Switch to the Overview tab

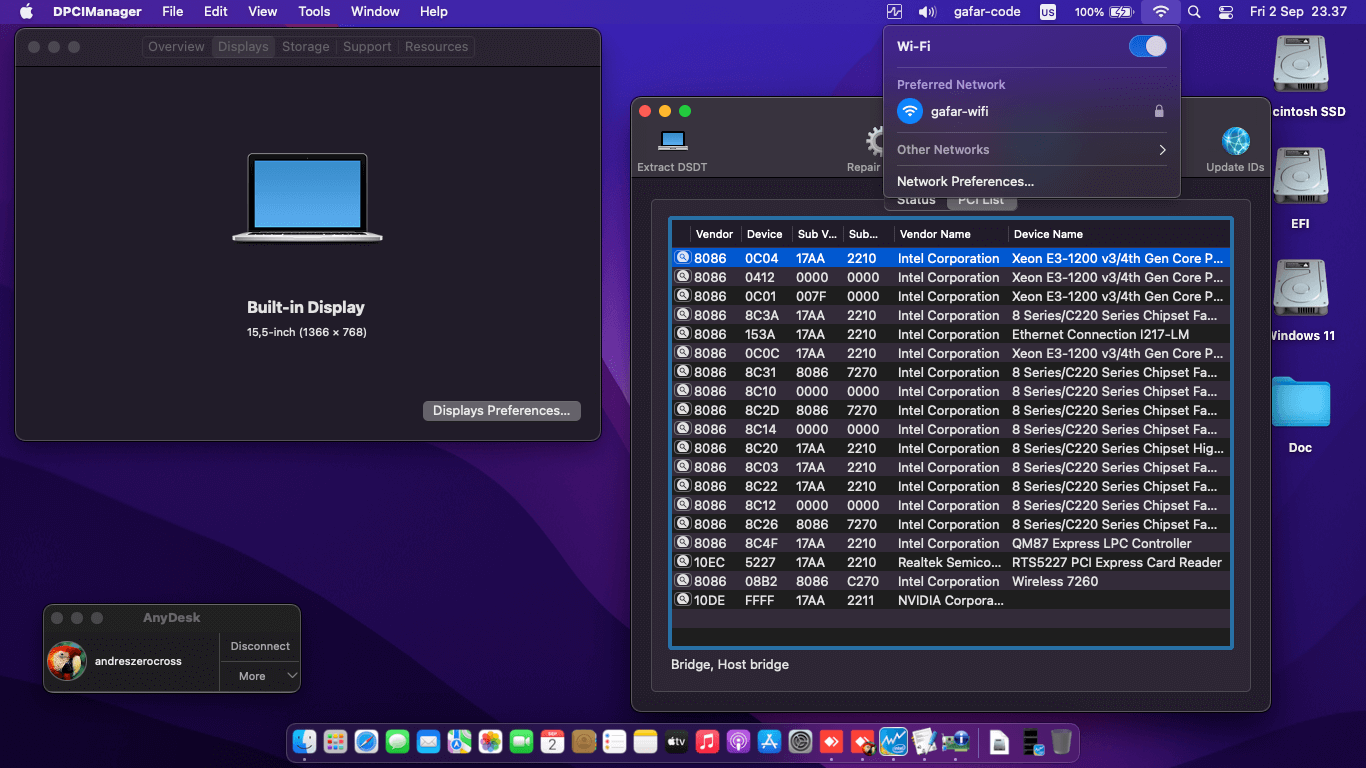[176, 47]
